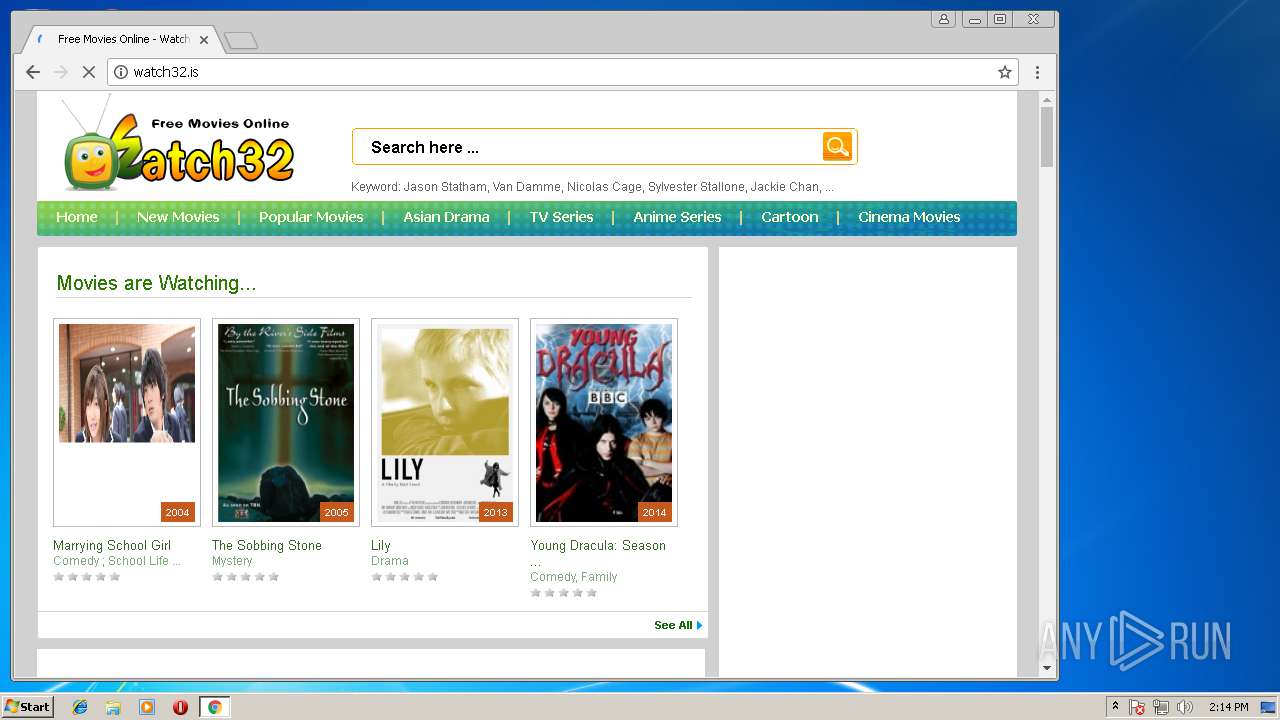Open Marrying School Girl poster thumbnail
Image resolution: width=1280 pixels, height=720 pixels.
click(x=127, y=422)
